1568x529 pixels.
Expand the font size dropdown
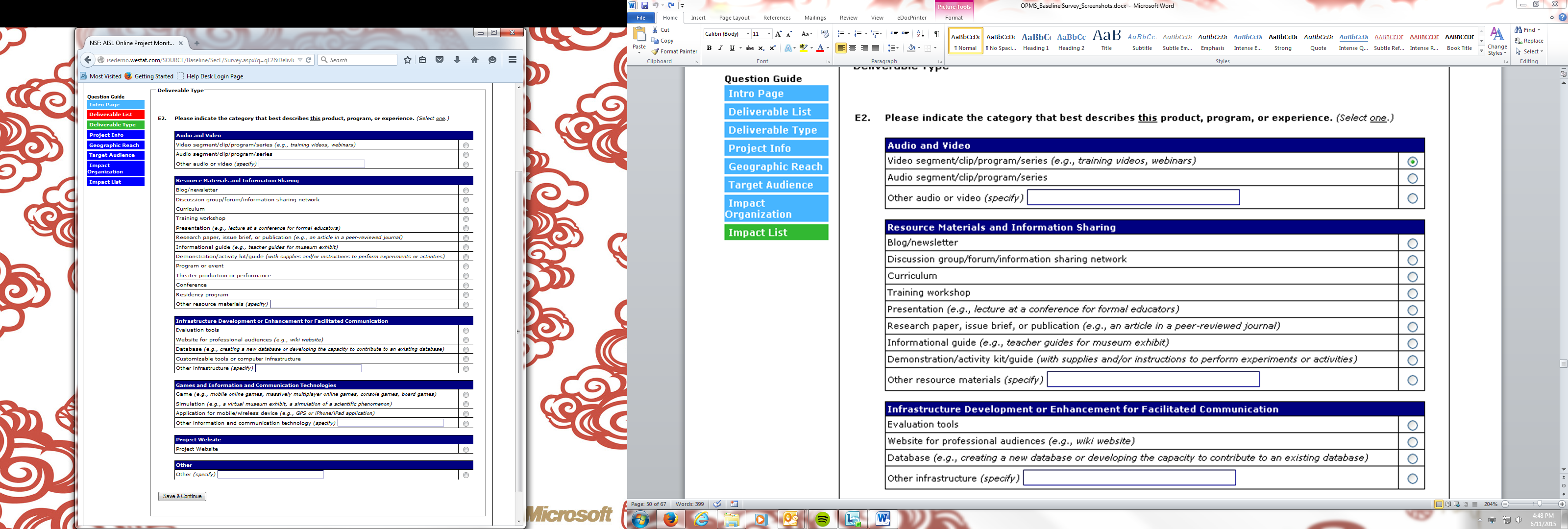[769, 34]
